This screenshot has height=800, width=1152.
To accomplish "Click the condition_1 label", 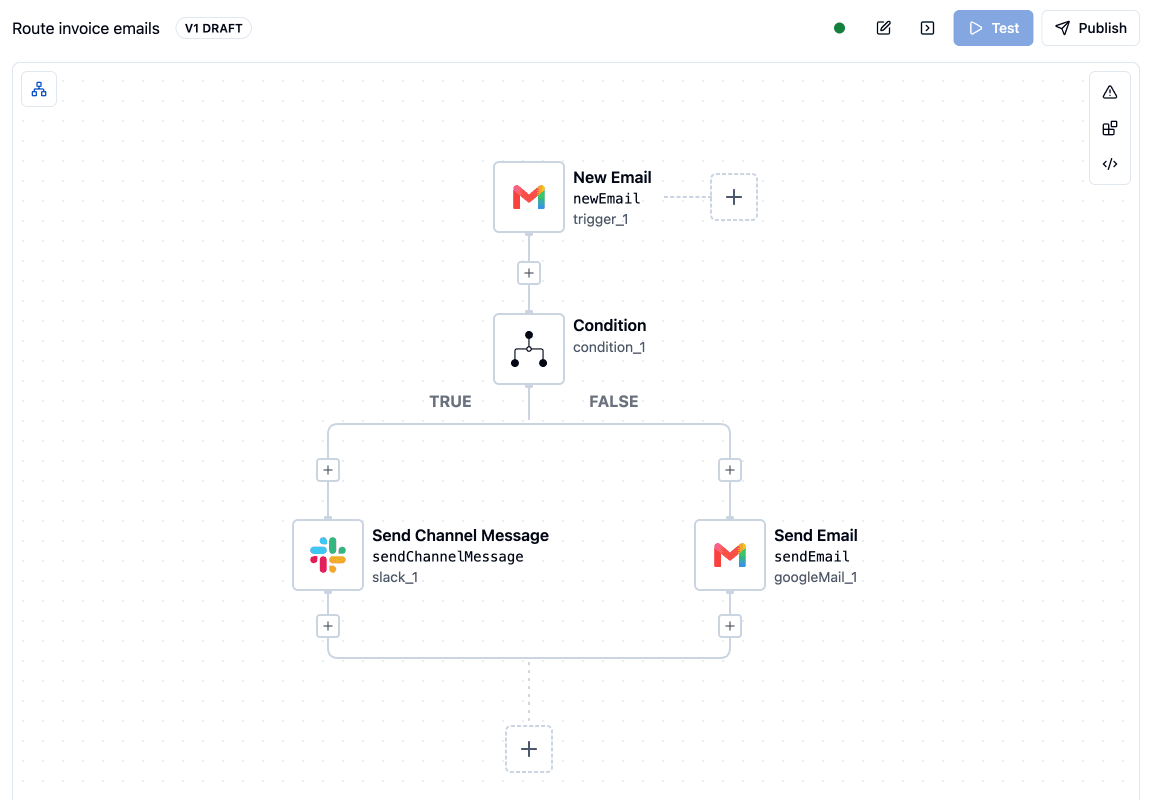I will point(609,347).
